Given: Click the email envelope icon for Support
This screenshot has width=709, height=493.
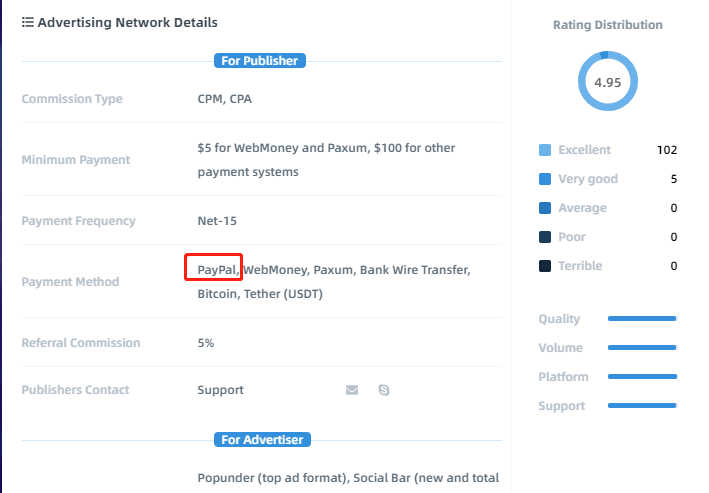Looking at the screenshot, I should (x=352, y=390).
